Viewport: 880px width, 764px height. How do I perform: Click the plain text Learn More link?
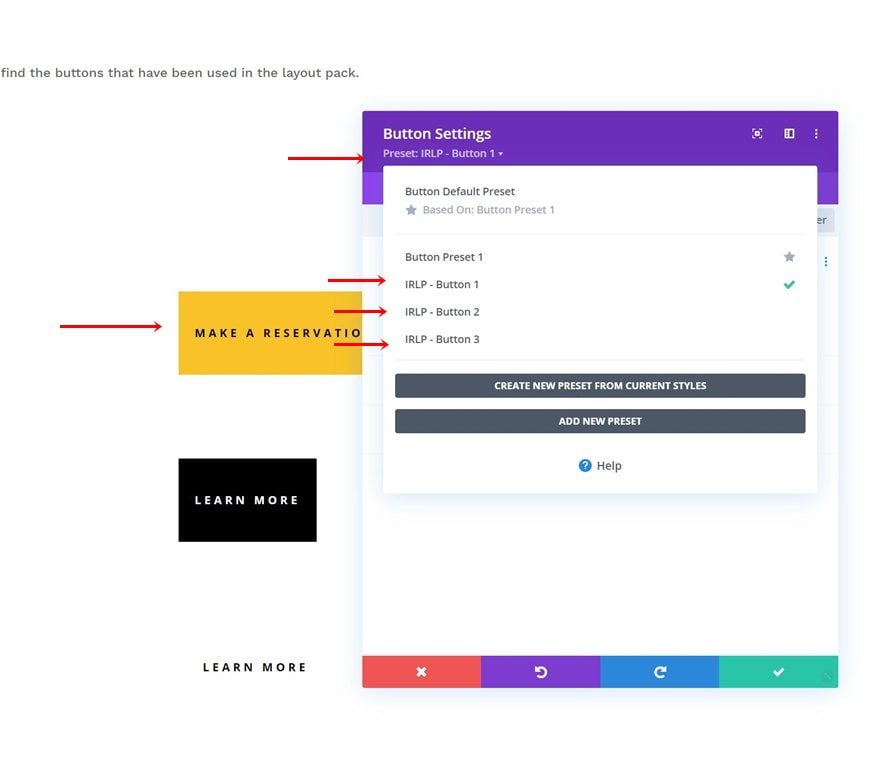(254, 667)
